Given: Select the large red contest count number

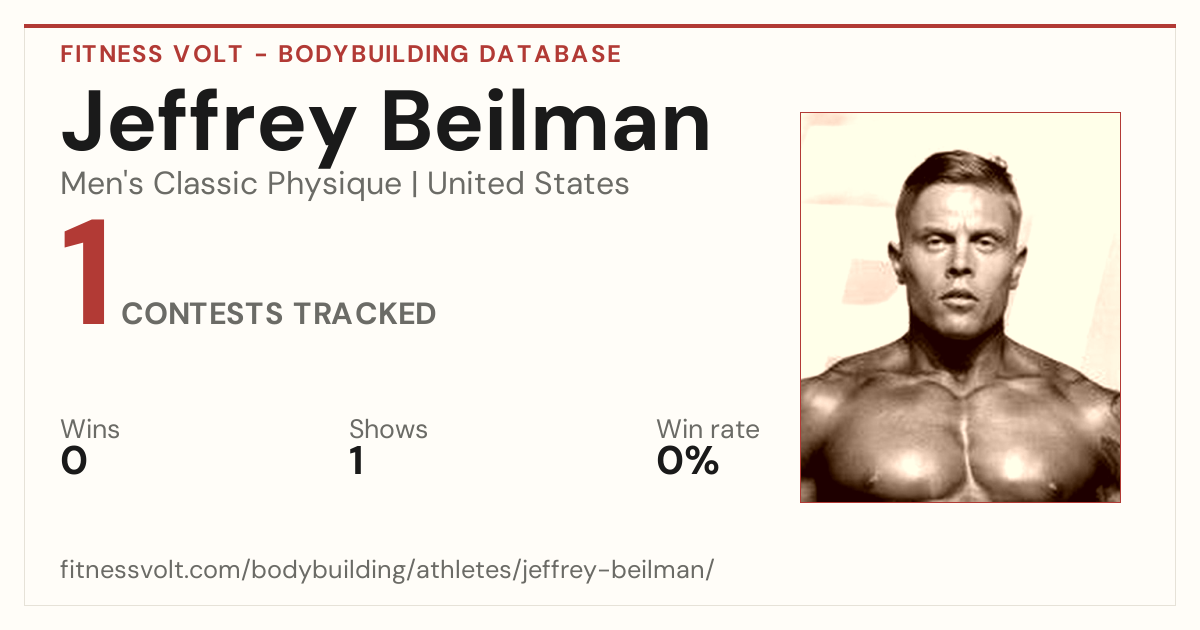Looking at the screenshot, I should point(84,274).
